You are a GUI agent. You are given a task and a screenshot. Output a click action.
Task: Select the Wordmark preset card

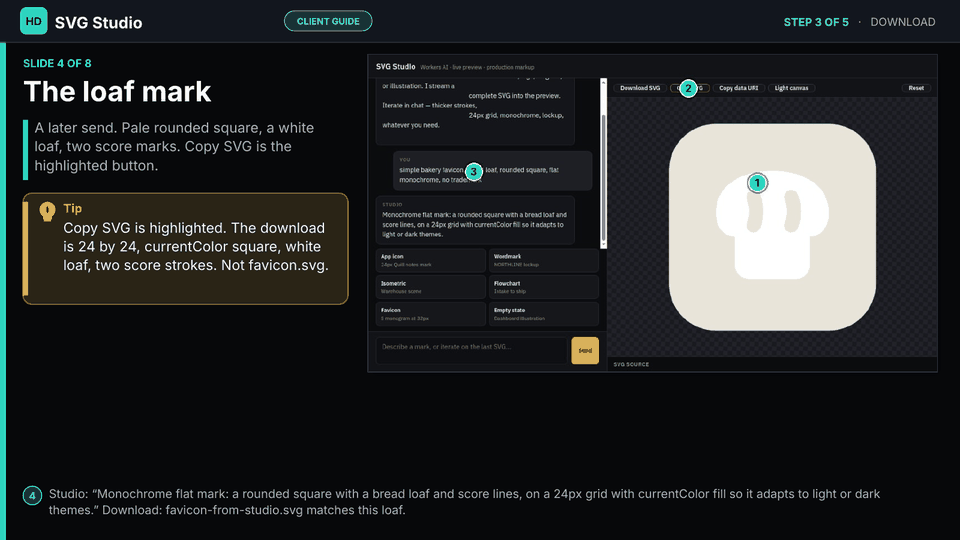pos(544,260)
